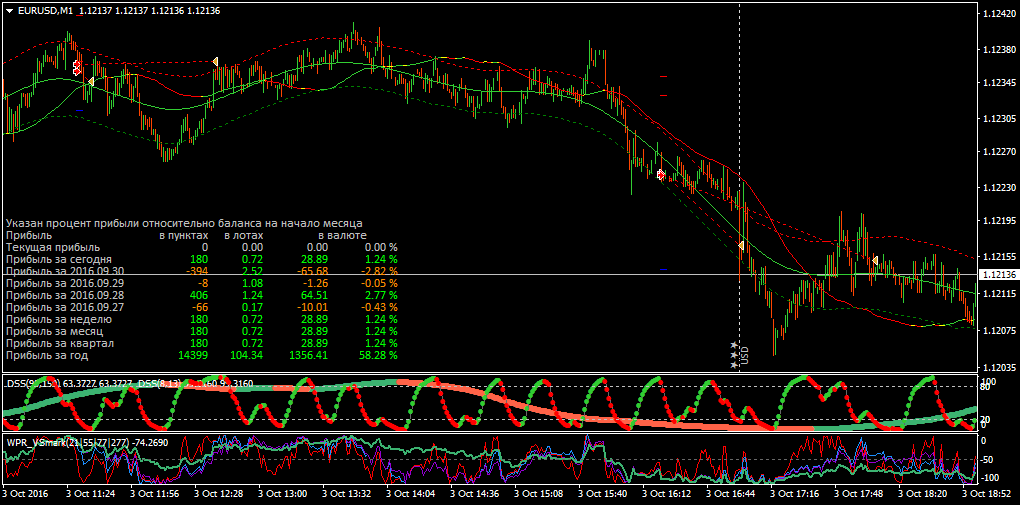The width and height of the screenshot is (1020, 505).
Task: Select the red cross order marker near 16:12
Action: [x=661, y=174]
